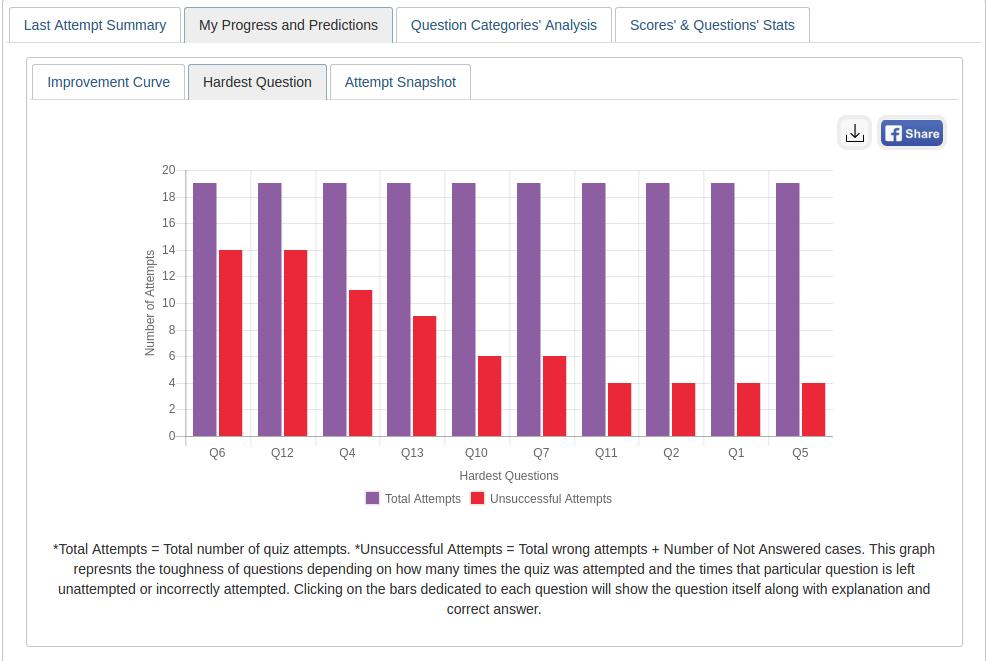The width and height of the screenshot is (986, 661).
Task: Select the Hardest Question sub-tab
Action: tap(257, 82)
